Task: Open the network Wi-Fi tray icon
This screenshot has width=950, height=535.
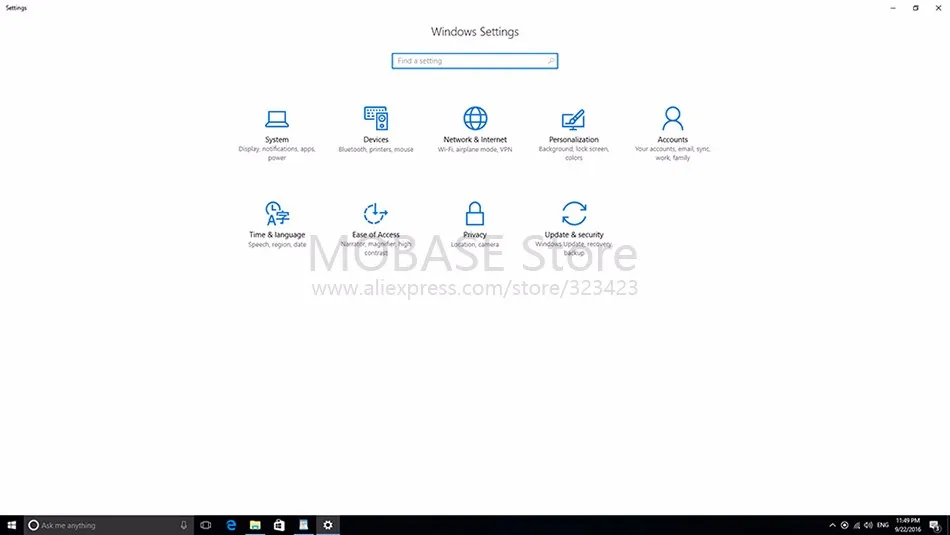Action: tap(857, 525)
